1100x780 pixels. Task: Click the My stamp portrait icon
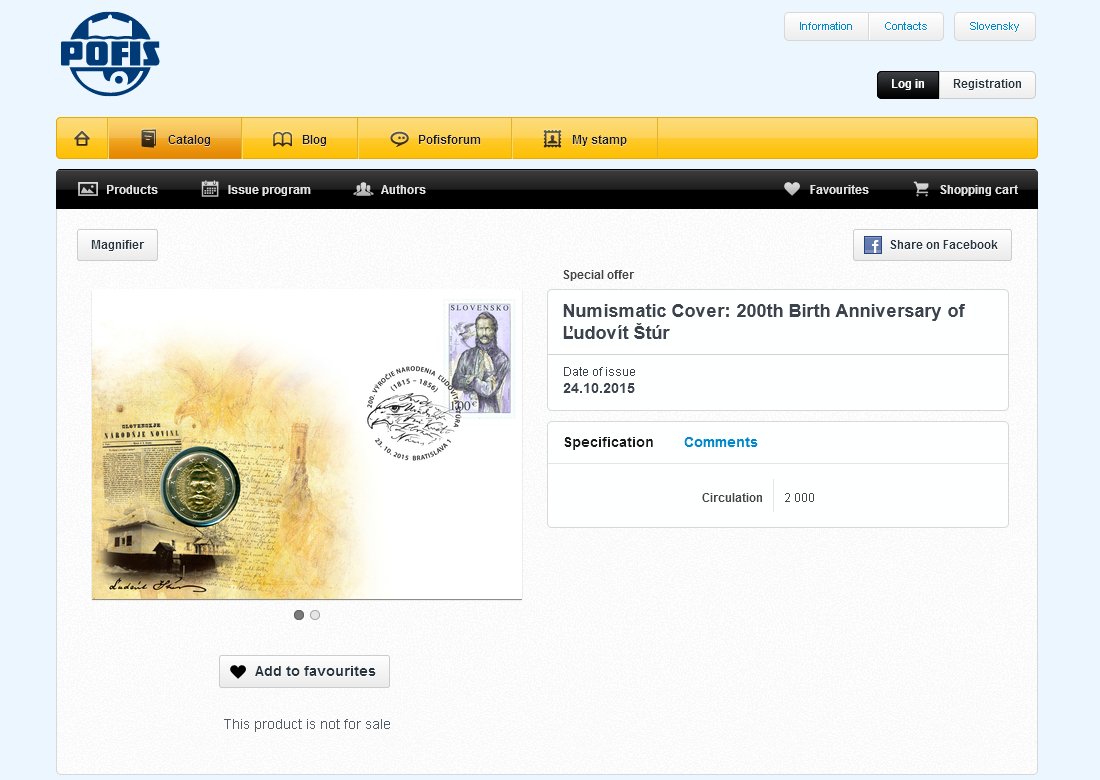tap(552, 139)
